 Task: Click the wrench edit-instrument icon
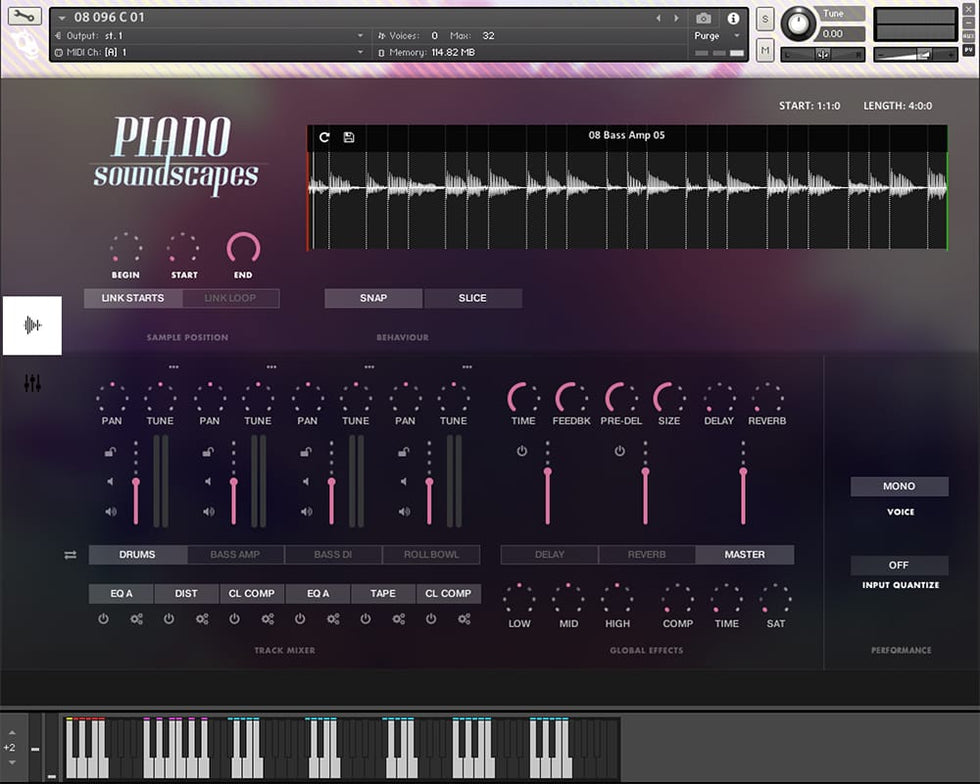tap(24, 16)
